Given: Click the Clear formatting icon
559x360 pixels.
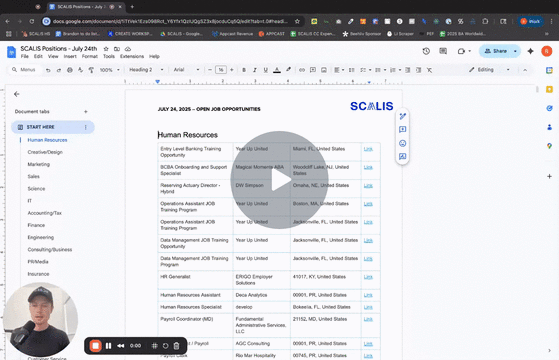Looking at the screenshot, I should point(430,70).
